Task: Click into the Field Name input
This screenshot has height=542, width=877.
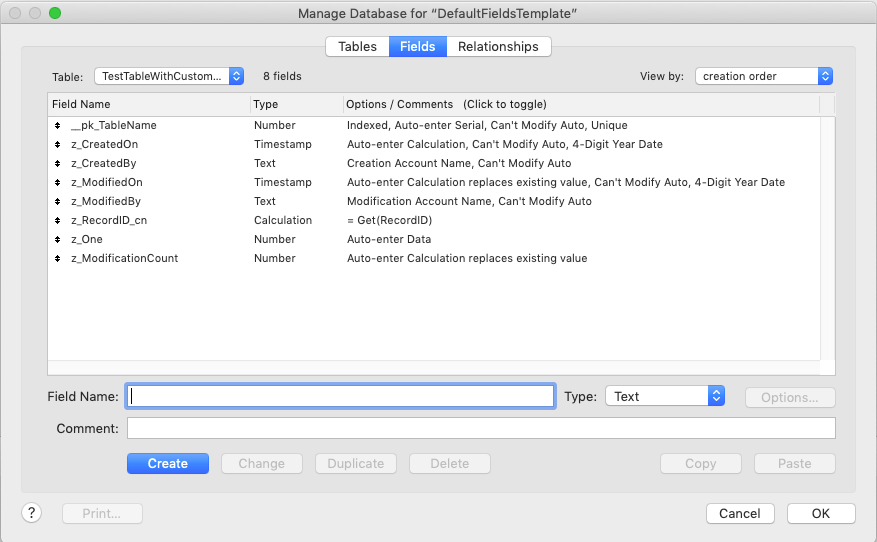Action: pyautogui.click(x=340, y=397)
